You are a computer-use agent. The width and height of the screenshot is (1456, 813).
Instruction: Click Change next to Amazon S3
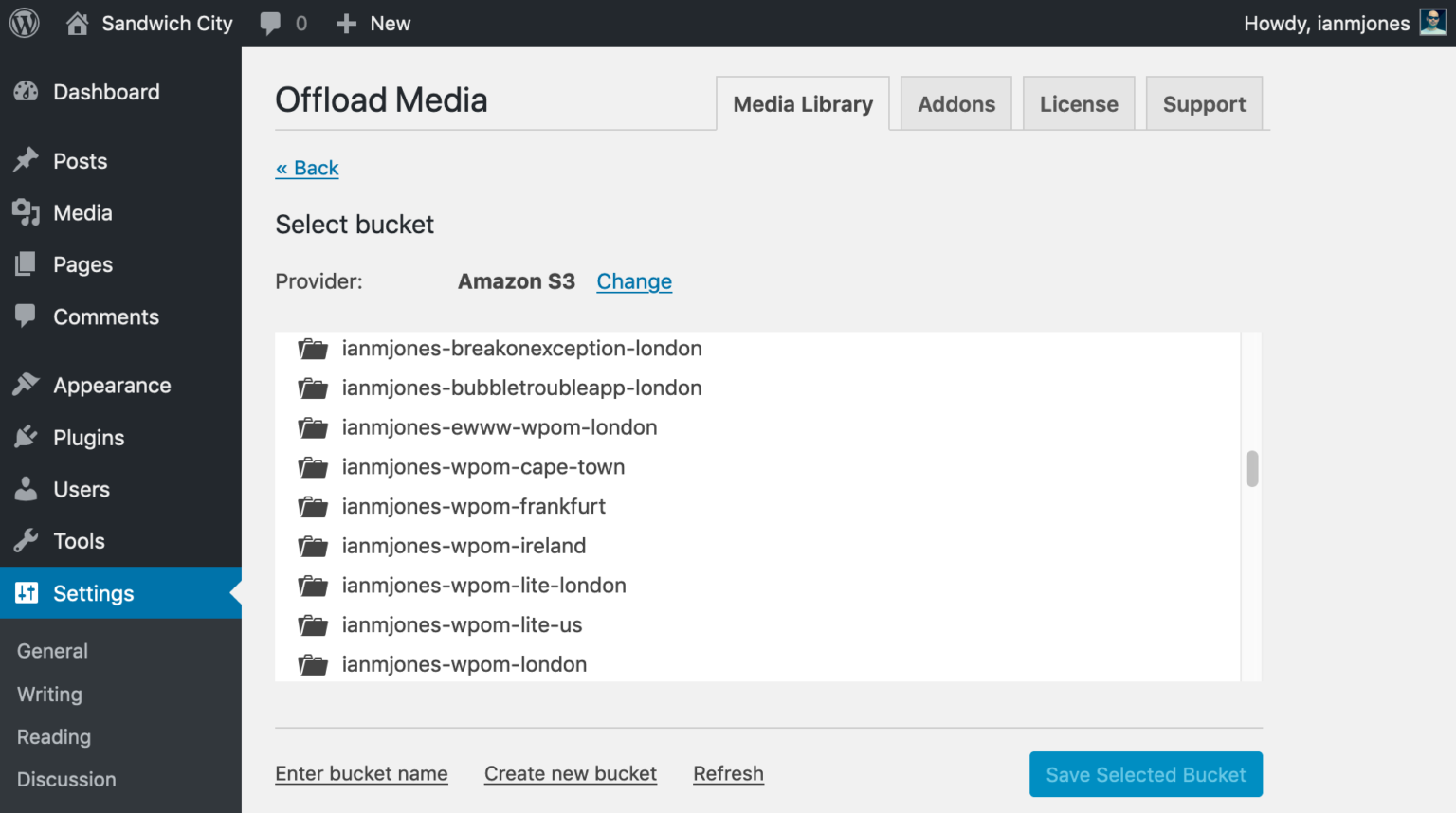tap(633, 281)
